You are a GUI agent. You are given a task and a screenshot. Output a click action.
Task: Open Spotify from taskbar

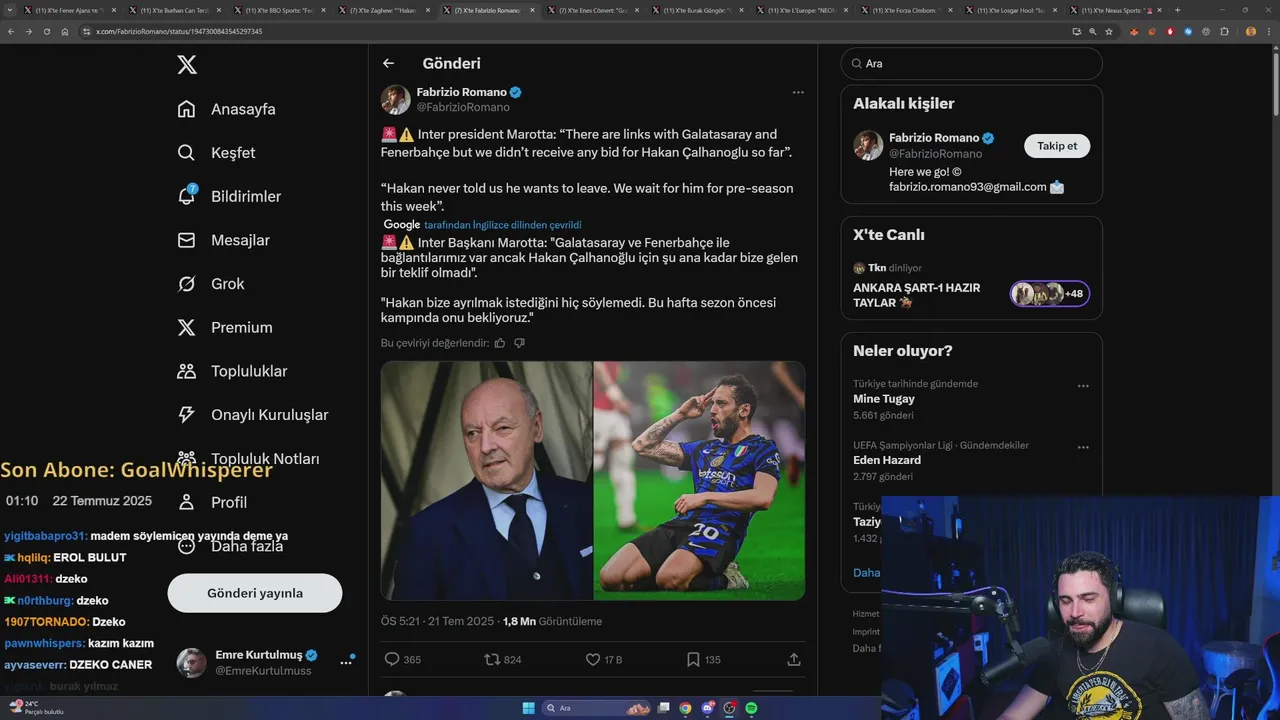click(x=751, y=708)
